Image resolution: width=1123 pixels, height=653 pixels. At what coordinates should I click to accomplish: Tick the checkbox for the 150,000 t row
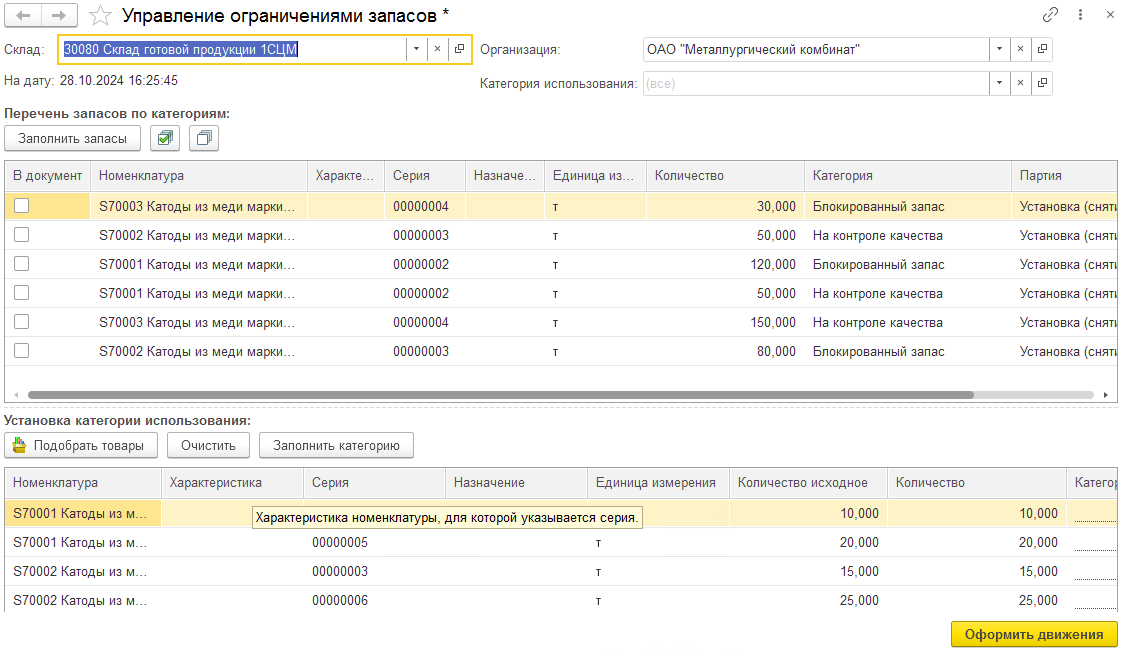pyautogui.click(x=21, y=322)
